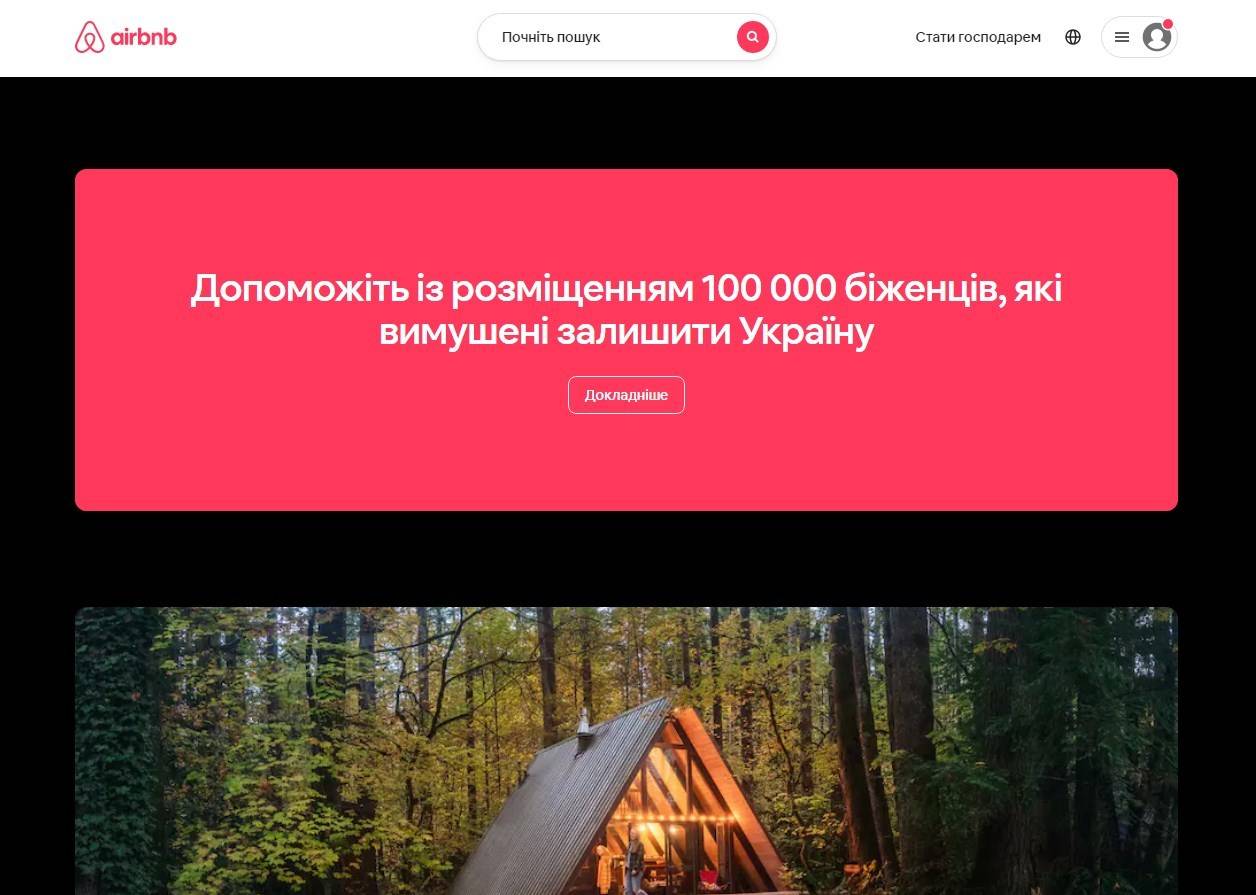Expand the user menu pill in header
This screenshot has height=895, width=1256.
click(1139, 37)
